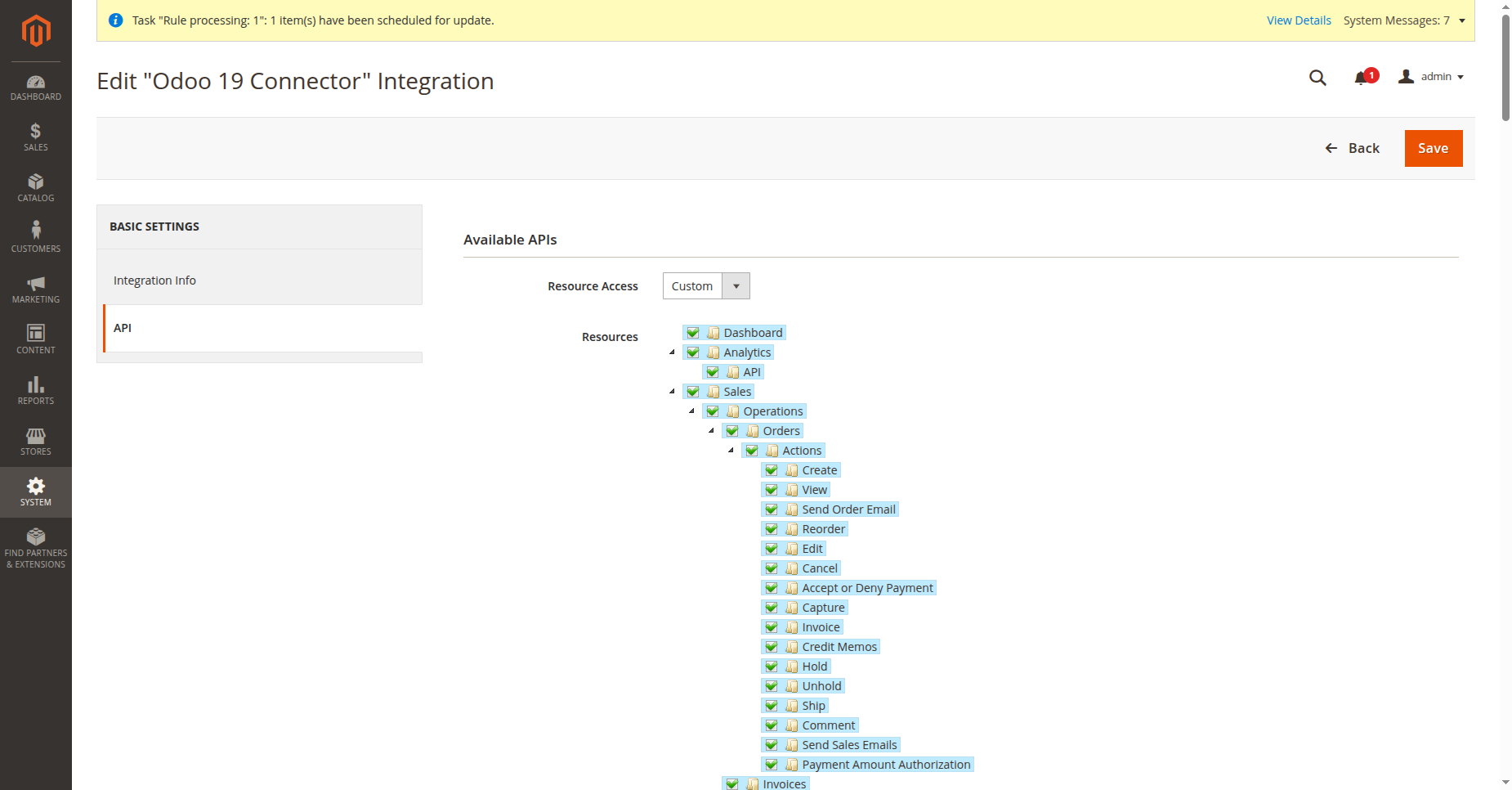Image resolution: width=1512 pixels, height=790 pixels.
Task: Click the search magnifier icon
Action: (x=1317, y=78)
